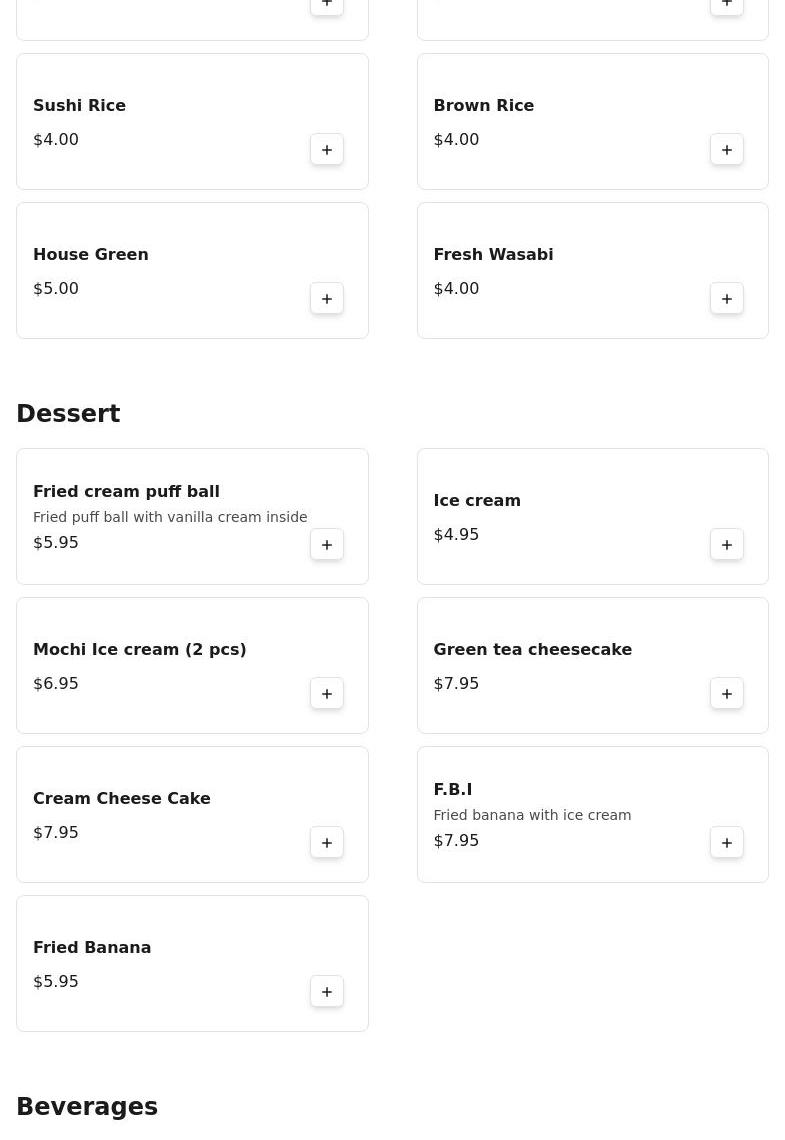The image size is (785, 1140).
Task: Add Mochi Ice cream (2 pcs)
Action: (x=327, y=694)
